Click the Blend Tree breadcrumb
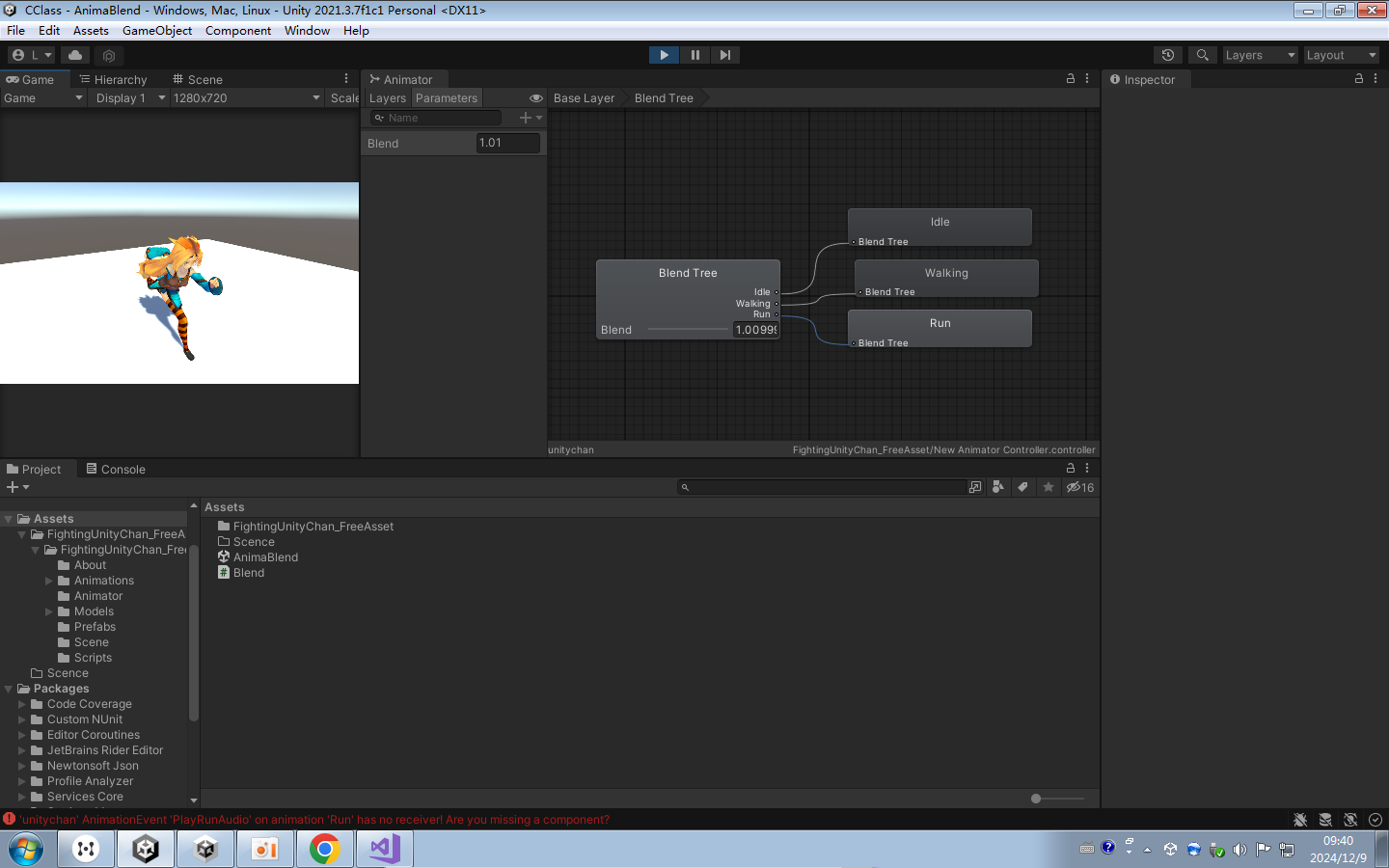This screenshot has height=868, width=1389. (x=664, y=98)
